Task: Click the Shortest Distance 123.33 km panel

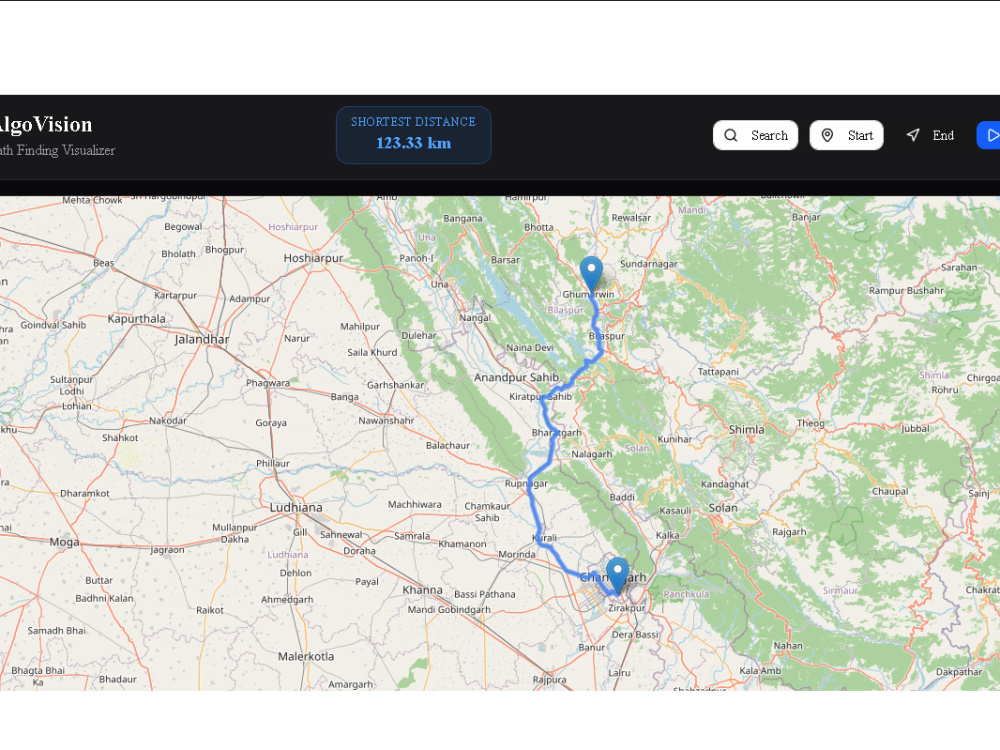Action: [x=413, y=135]
